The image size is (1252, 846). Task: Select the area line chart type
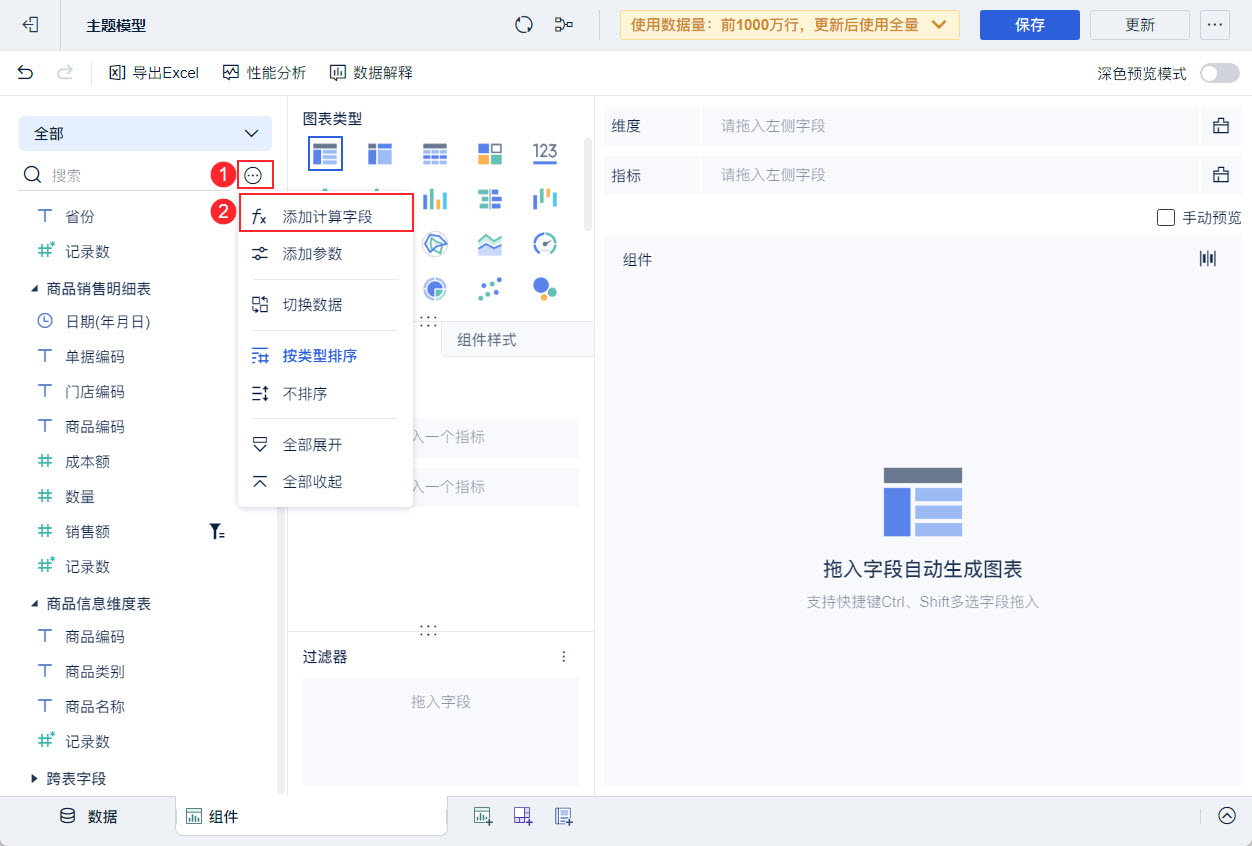pos(490,244)
